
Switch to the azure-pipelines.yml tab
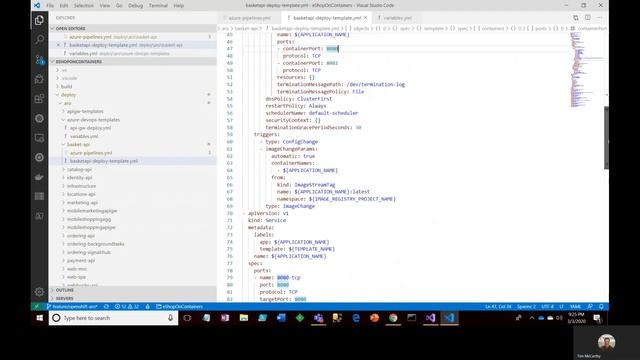pos(249,18)
